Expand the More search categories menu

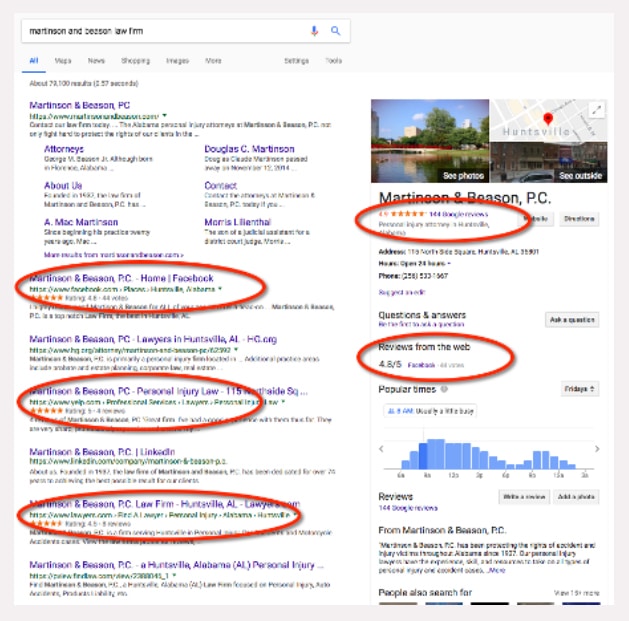click(213, 61)
